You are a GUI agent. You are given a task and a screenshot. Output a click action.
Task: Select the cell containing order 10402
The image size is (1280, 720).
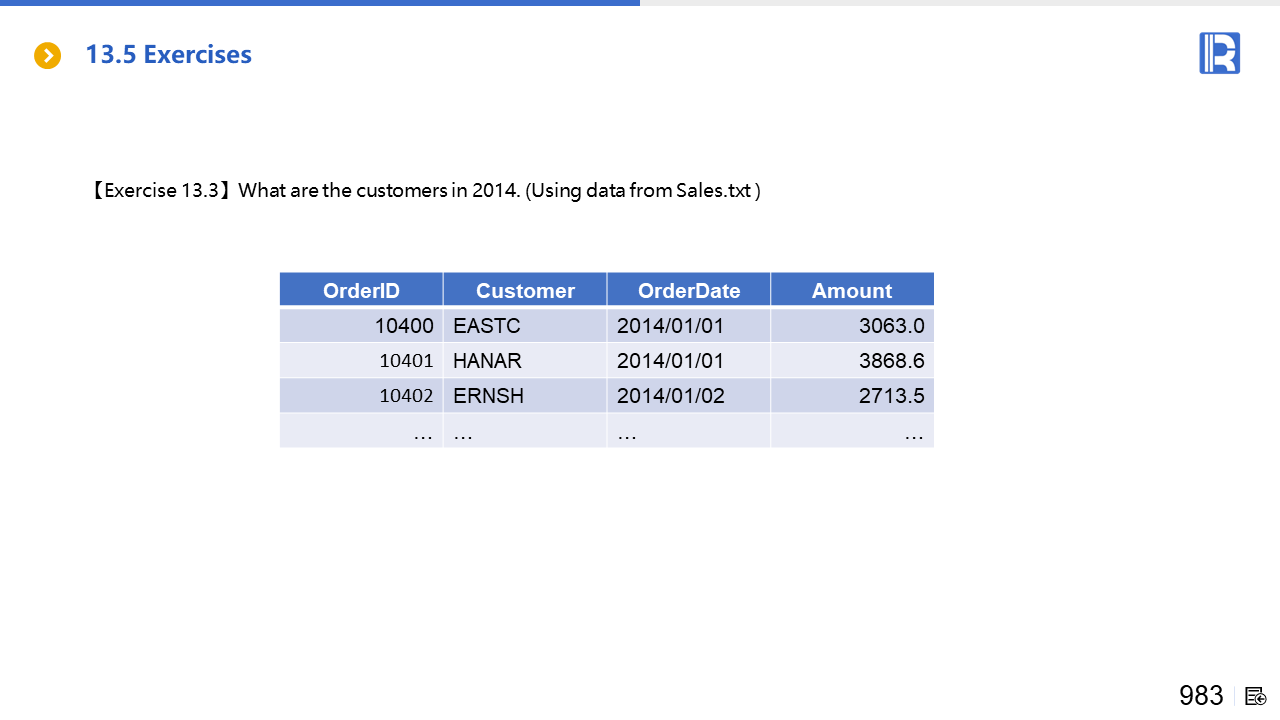click(361, 396)
